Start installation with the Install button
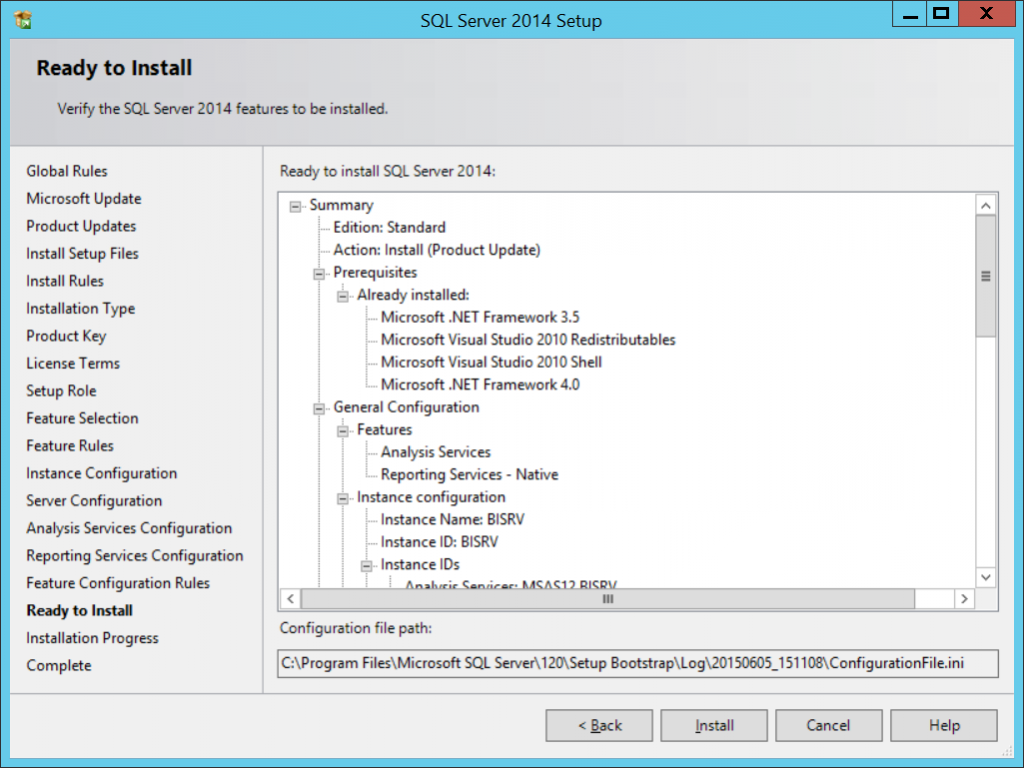Image resolution: width=1024 pixels, height=768 pixels. [713, 725]
